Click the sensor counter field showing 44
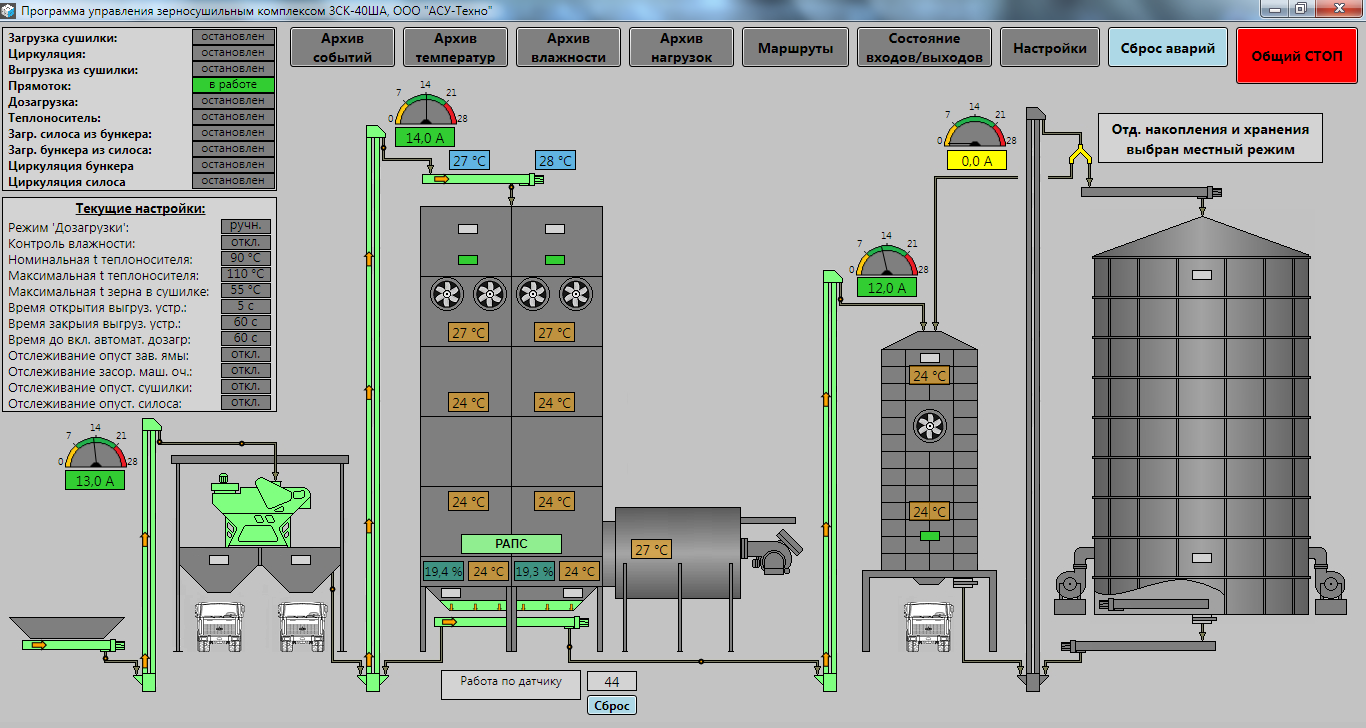The width and height of the screenshot is (1366, 728). pos(612,682)
